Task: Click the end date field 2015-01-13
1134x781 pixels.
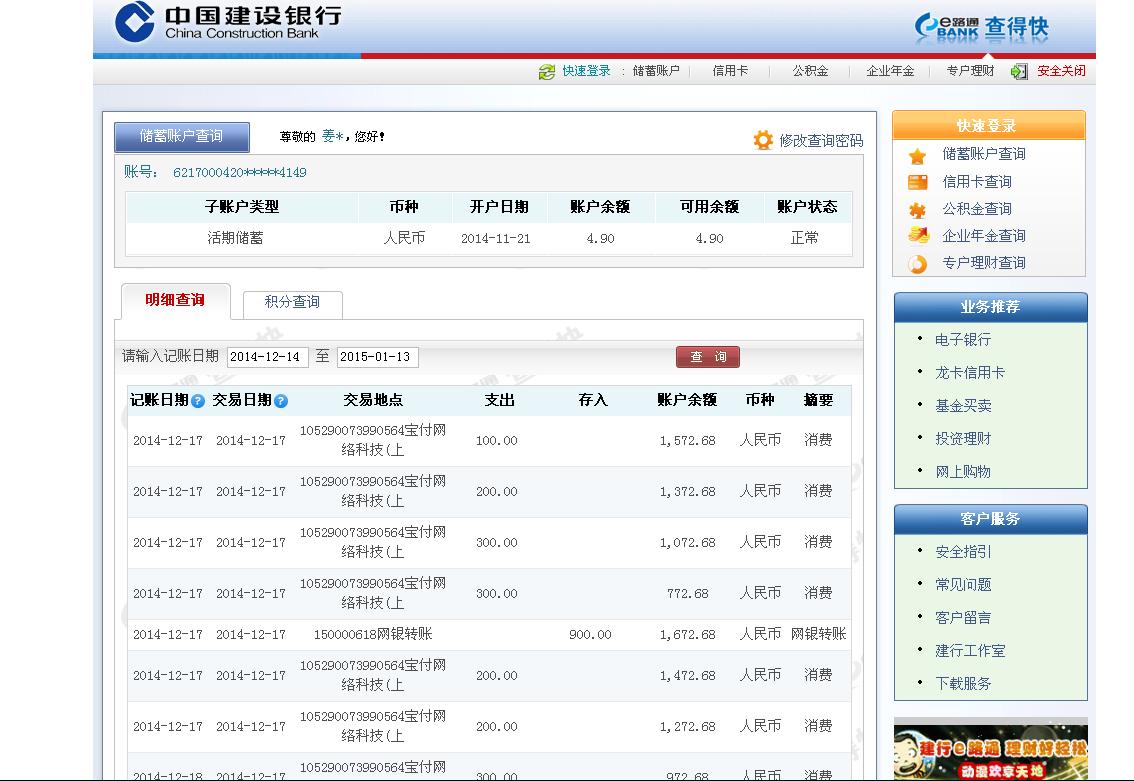Action: tap(377, 357)
